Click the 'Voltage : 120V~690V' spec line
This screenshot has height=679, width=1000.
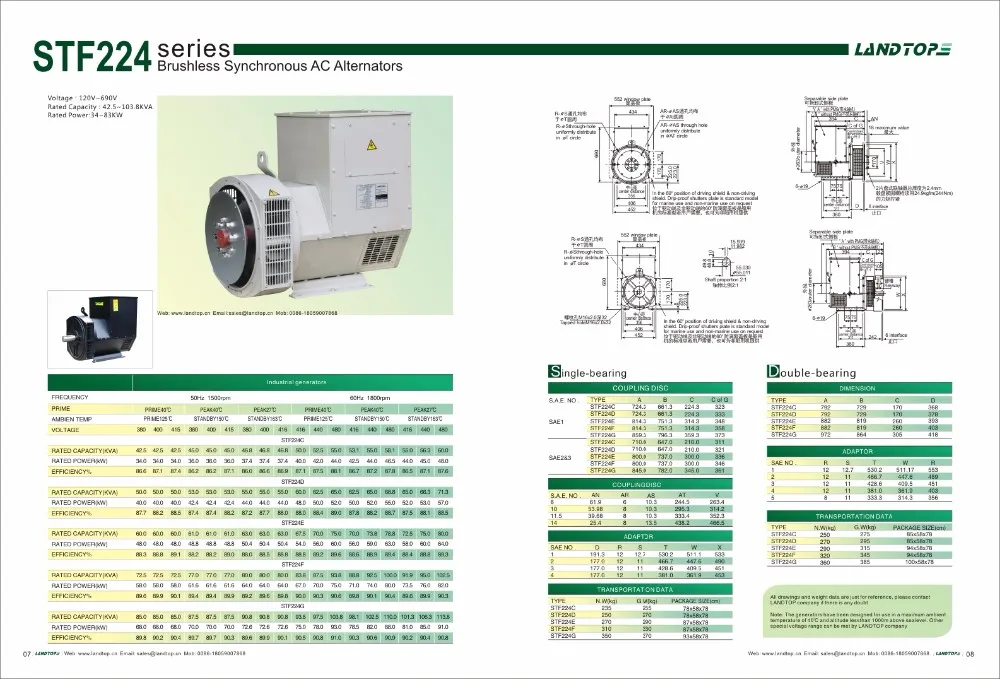click(82, 98)
